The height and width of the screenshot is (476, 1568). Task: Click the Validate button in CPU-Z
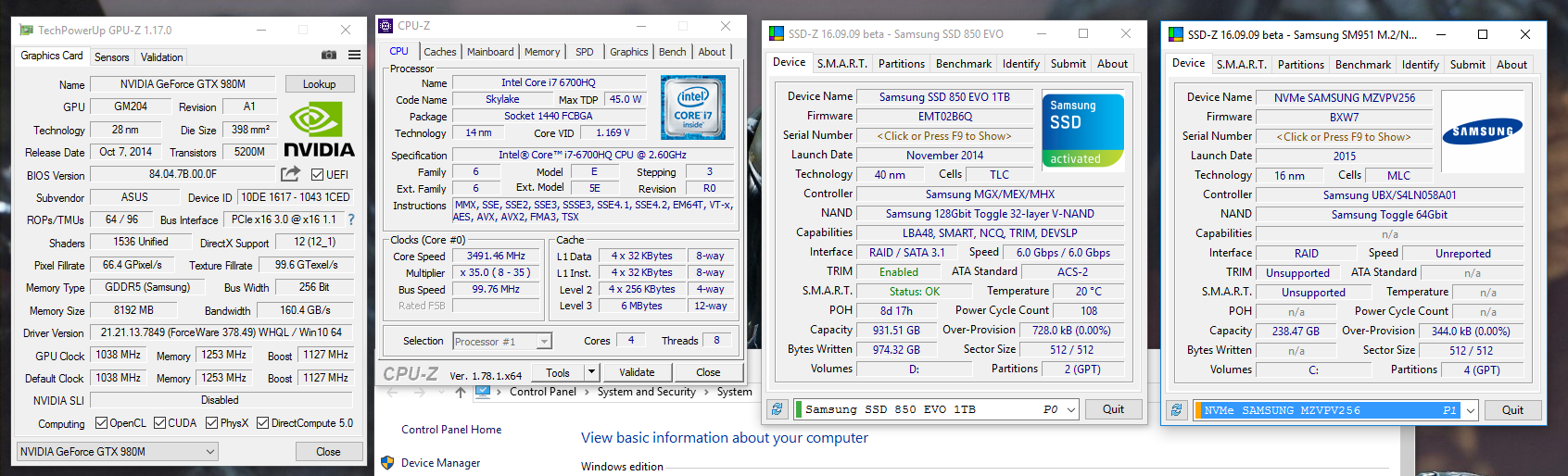637,372
